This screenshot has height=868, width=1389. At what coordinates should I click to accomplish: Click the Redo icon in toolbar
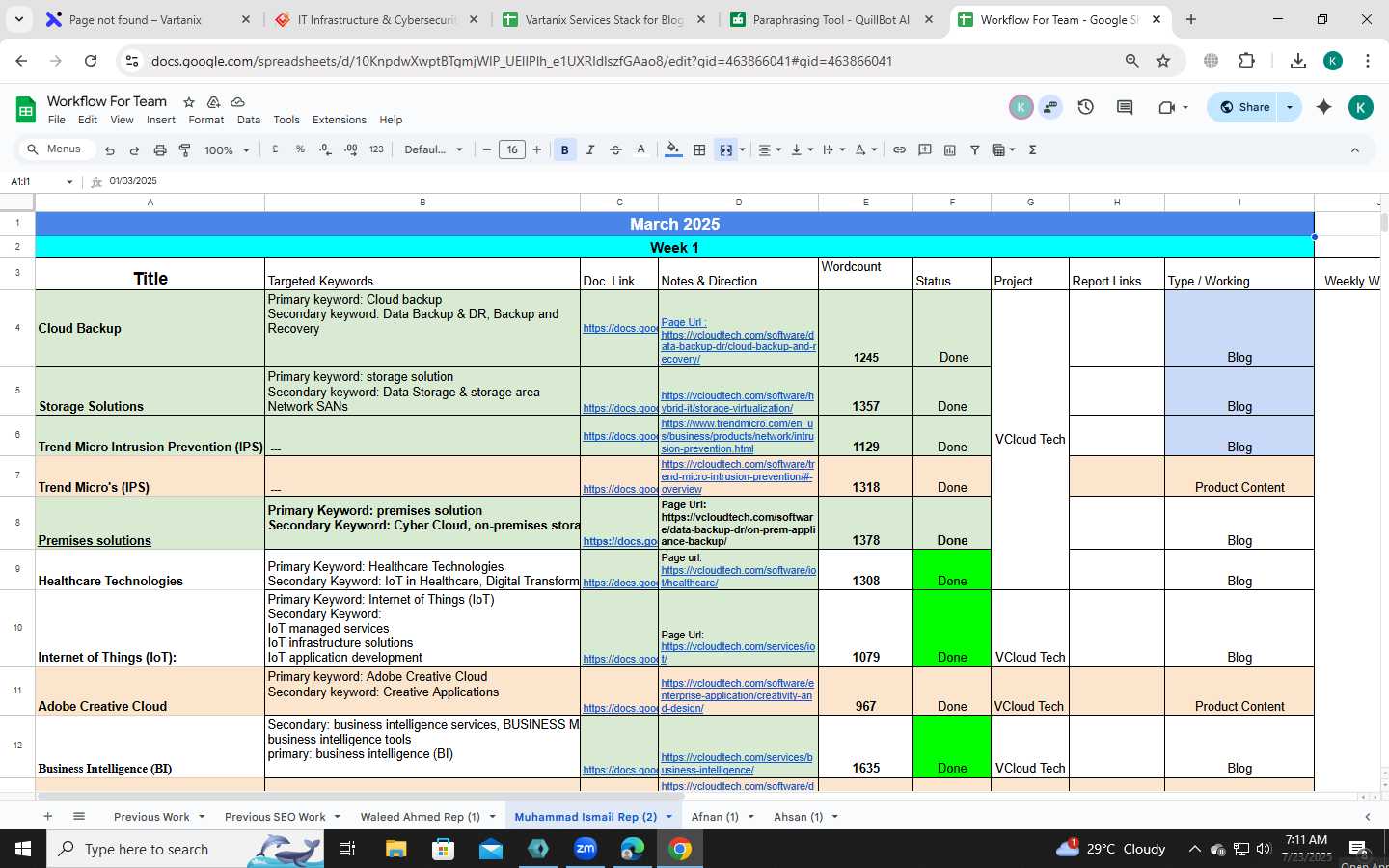tap(134, 150)
